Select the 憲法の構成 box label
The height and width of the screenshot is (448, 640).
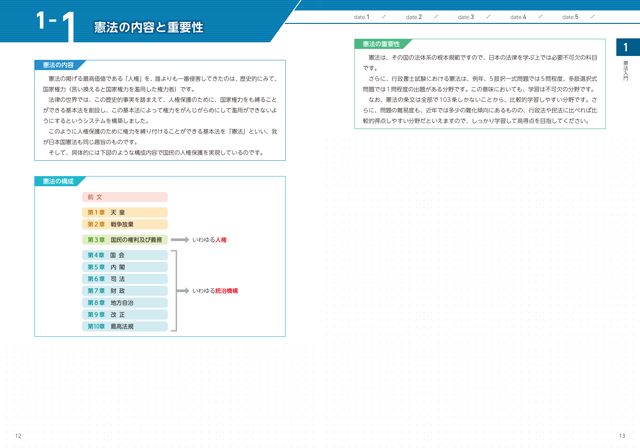point(58,181)
